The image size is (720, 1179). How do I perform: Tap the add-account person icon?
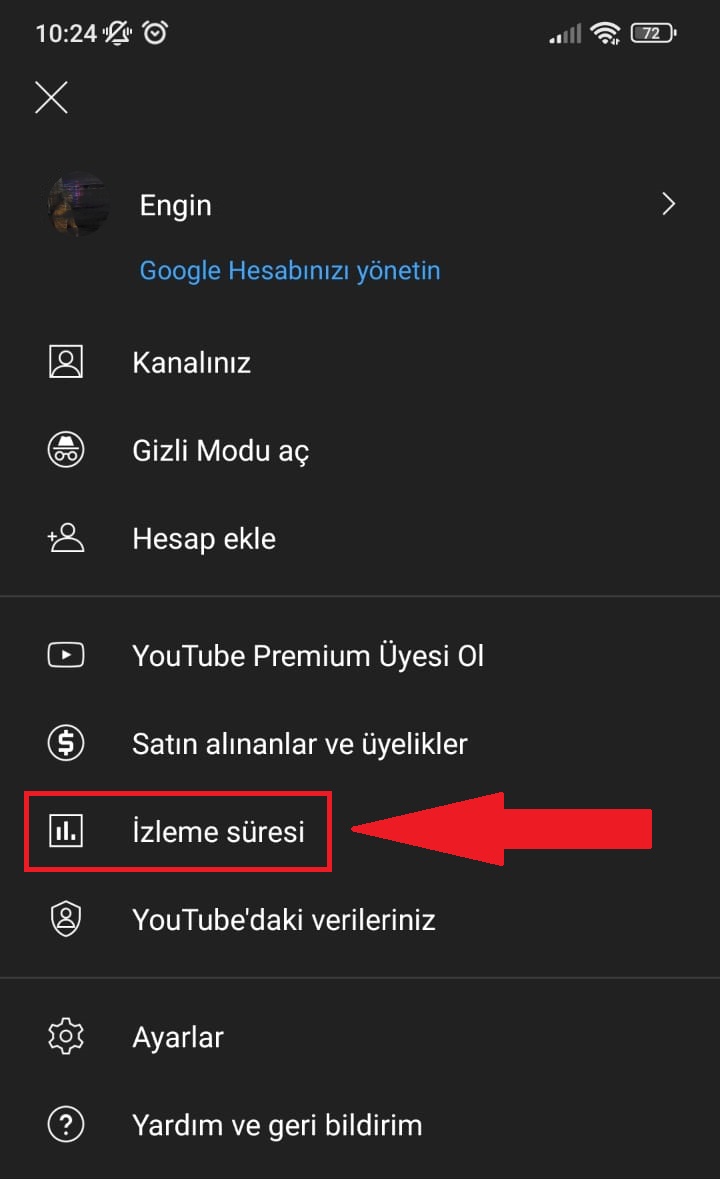(66, 538)
